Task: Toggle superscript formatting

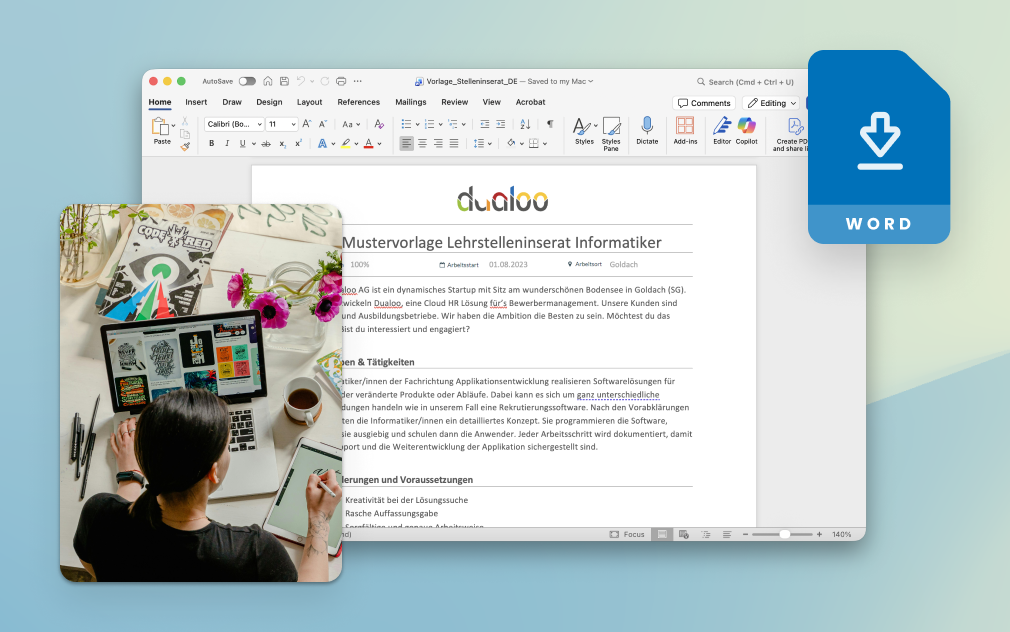Action: pyautogui.click(x=298, y=144)
